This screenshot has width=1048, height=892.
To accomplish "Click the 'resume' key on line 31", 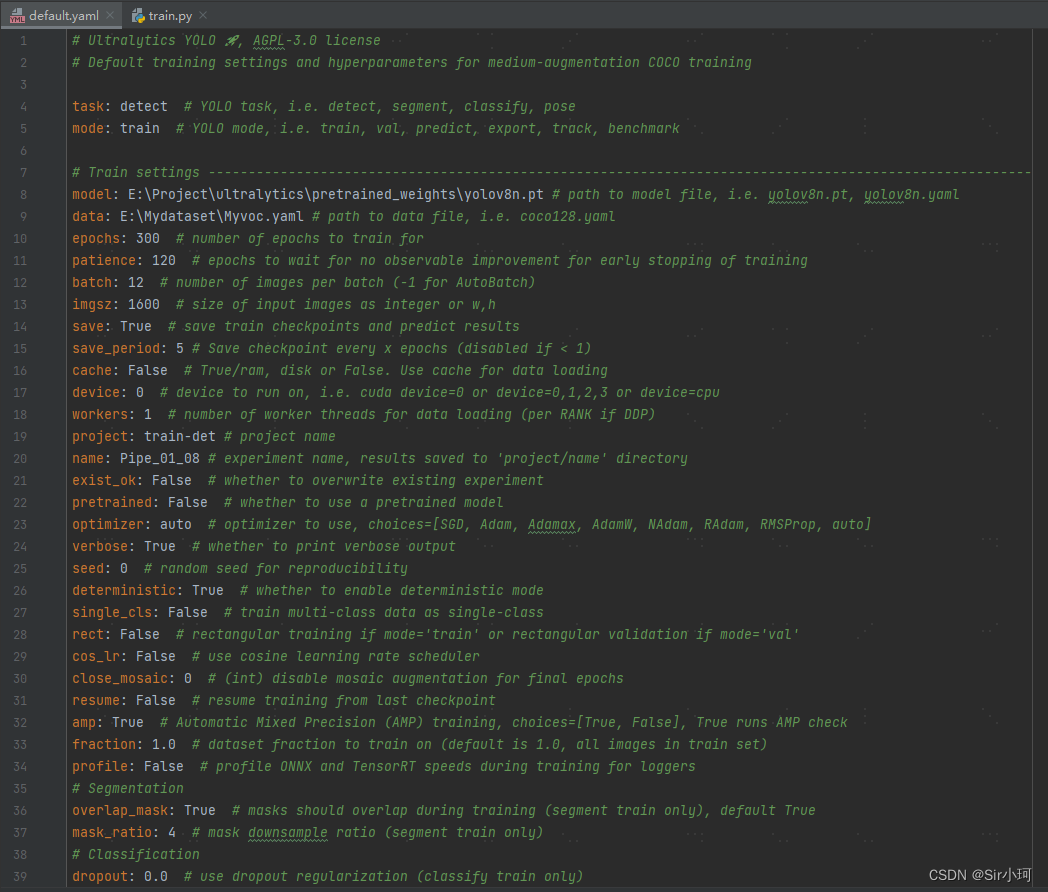I will click(96, 701).
